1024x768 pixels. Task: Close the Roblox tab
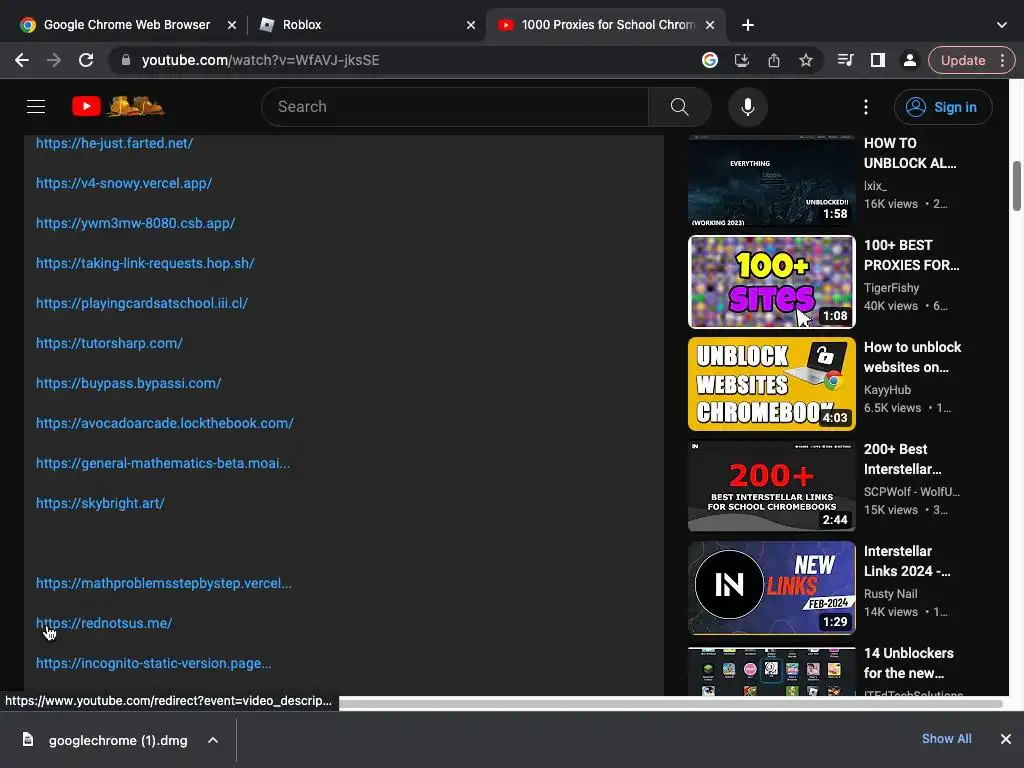pyautogui.click(x=471, y=25)
